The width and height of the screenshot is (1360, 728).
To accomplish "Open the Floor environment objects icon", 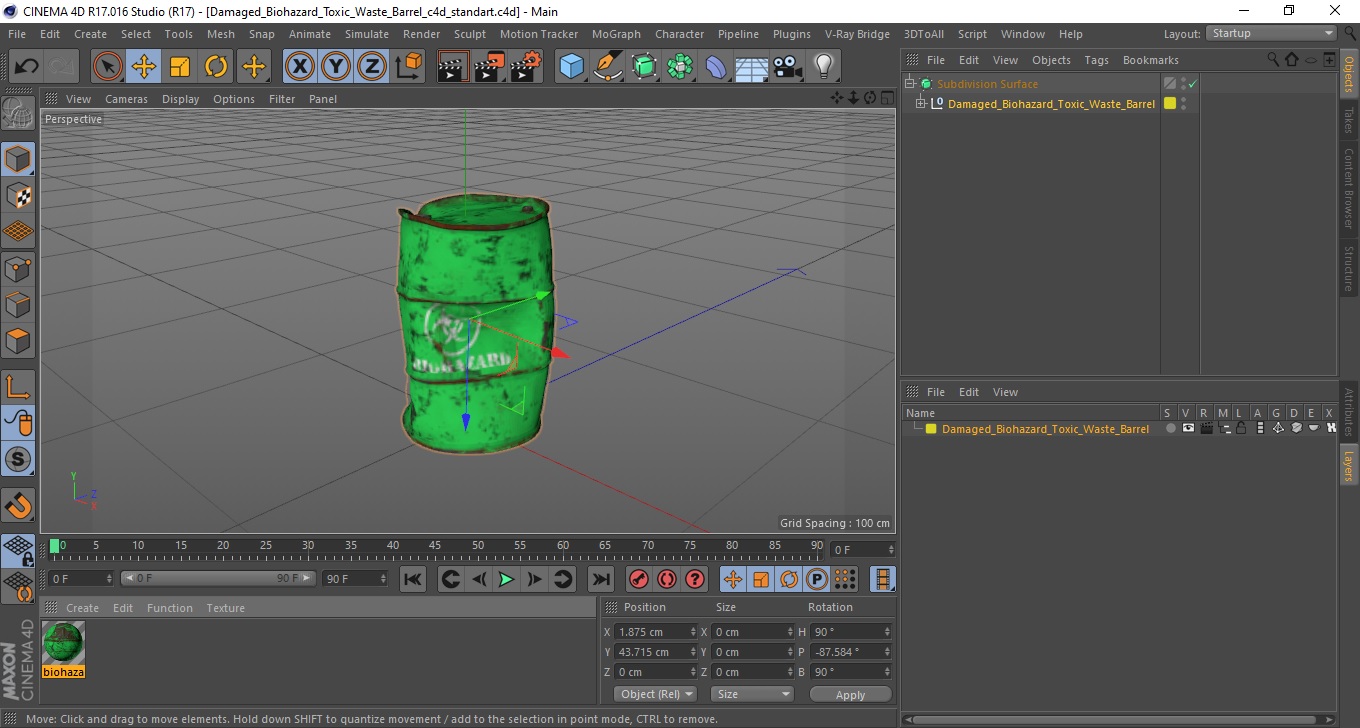I will [x=752, y=67].
